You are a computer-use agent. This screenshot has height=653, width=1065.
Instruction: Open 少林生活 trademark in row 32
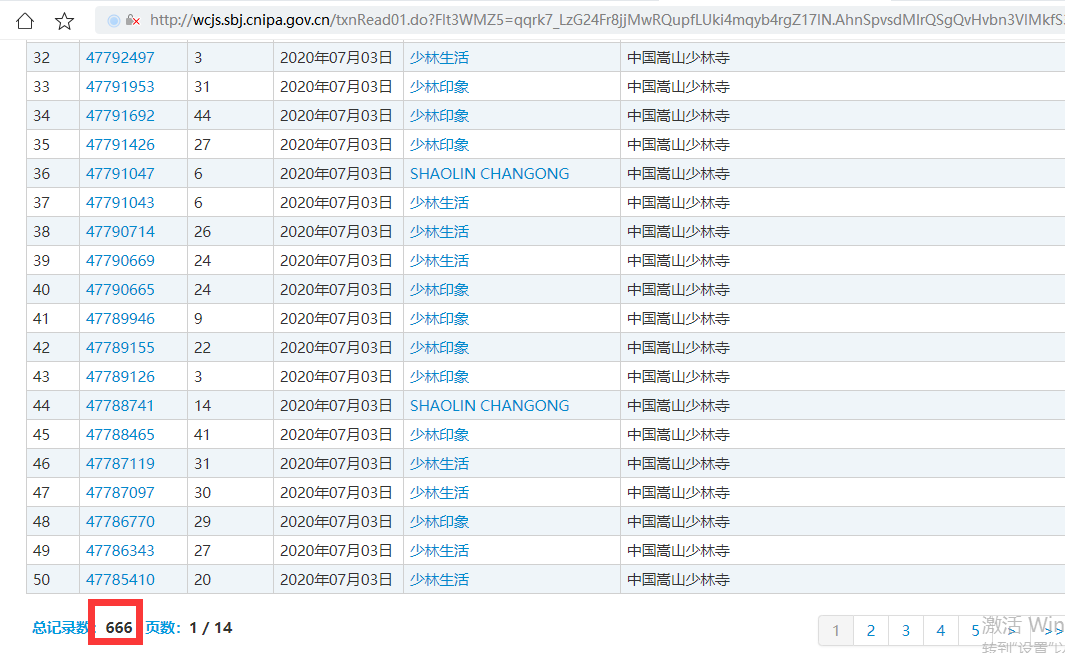pyautogui.click(x=439, y=58)
